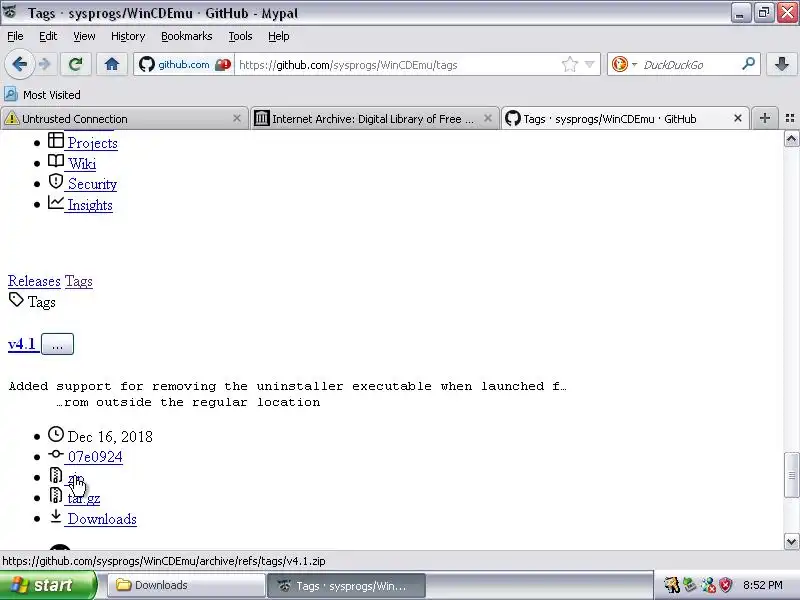Go to the Releases link
Screen dimensions: 800x600
click(34, 281)
